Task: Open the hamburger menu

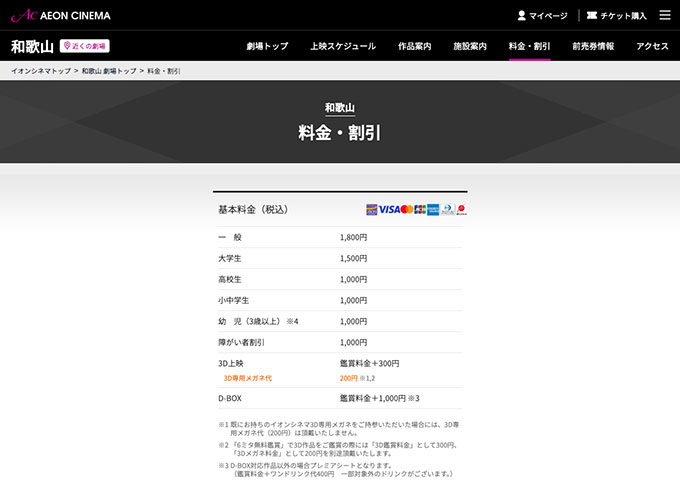Action: (665, 15)
